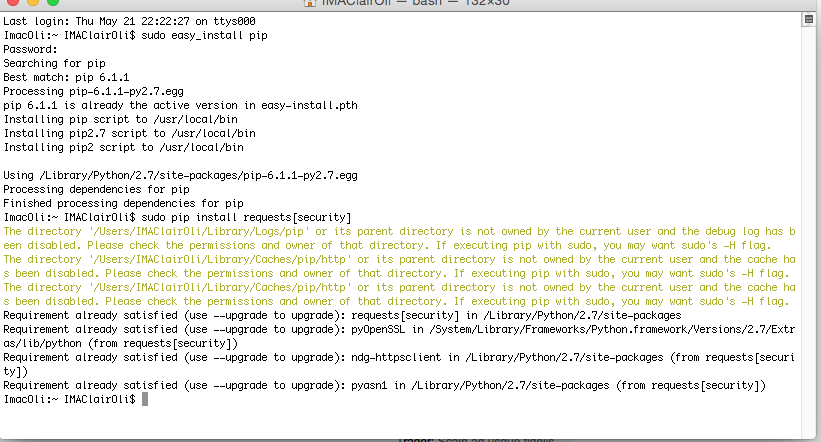Click the scrollback indicator icon at top right
The image size is (821, 442).
pyautogui.click(x=808, y=20)
